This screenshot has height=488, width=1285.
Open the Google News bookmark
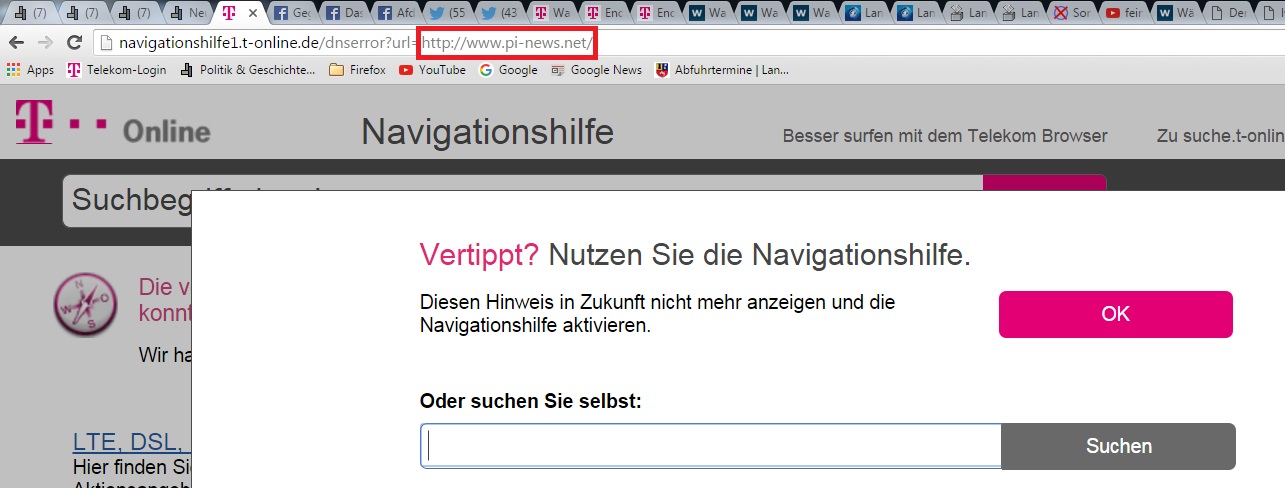pyautogui.click(x=596, y=70)
